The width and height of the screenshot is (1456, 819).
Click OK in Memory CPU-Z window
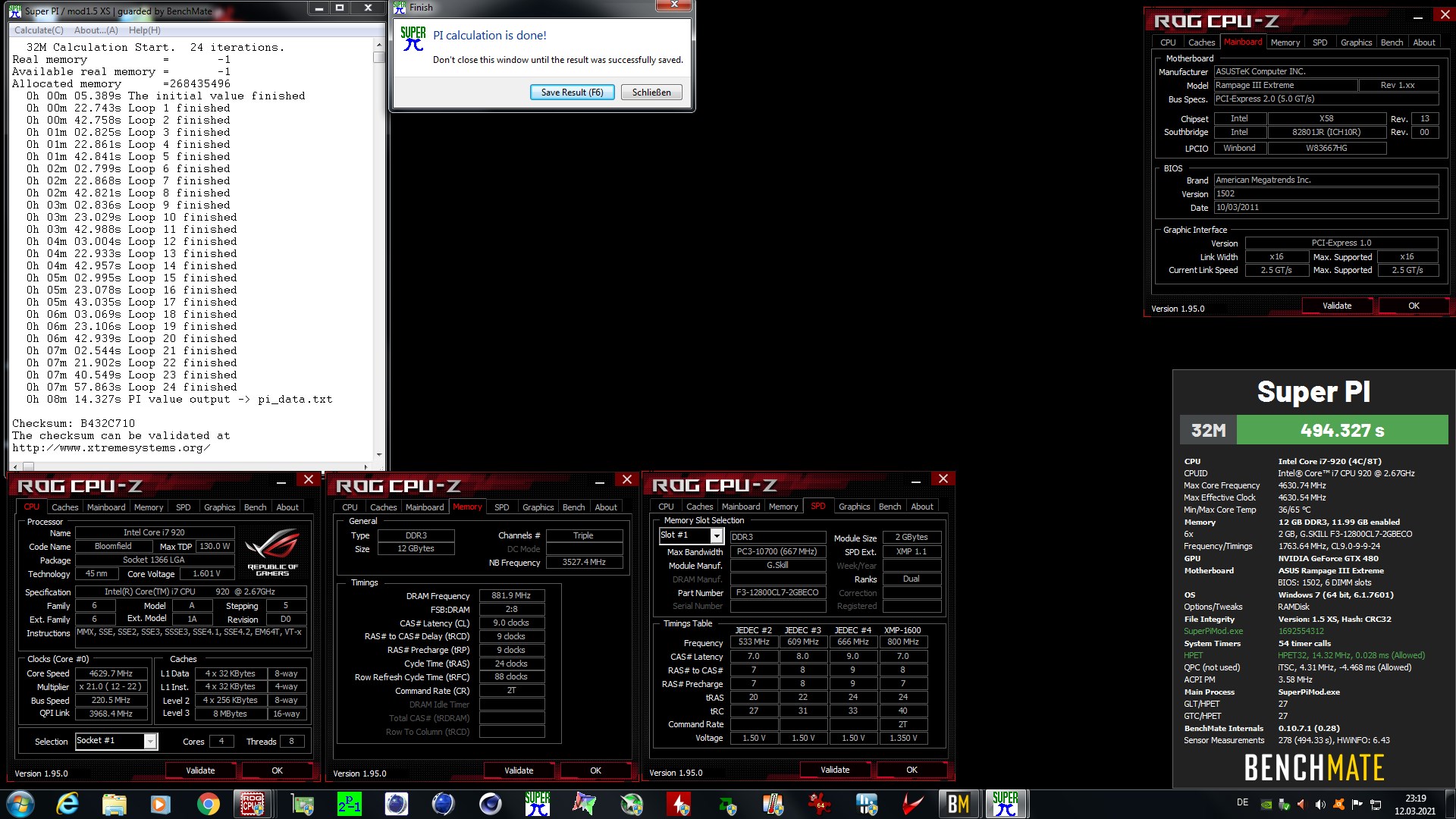(x=595, y=770)
